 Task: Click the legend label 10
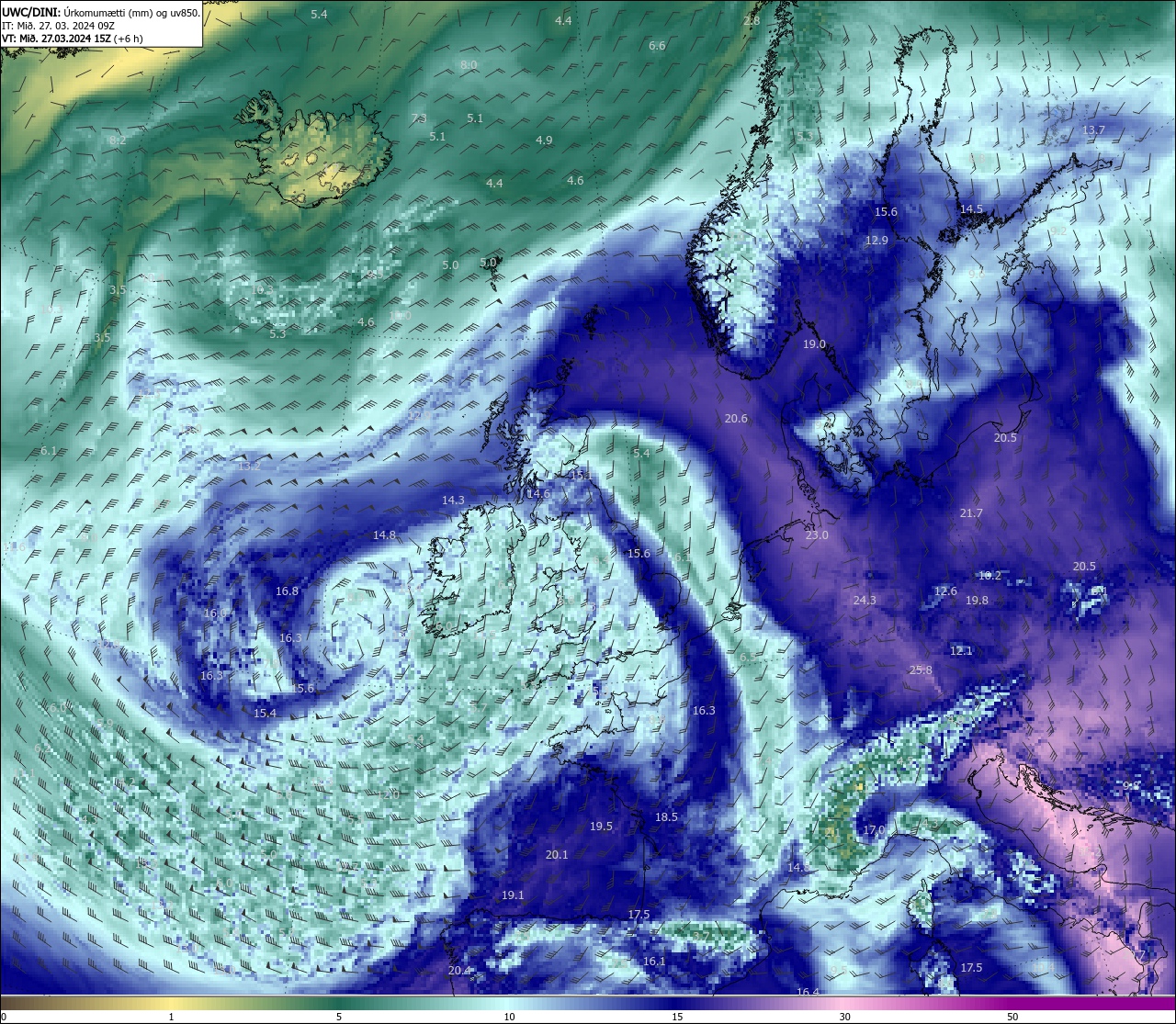[509, 1017]
